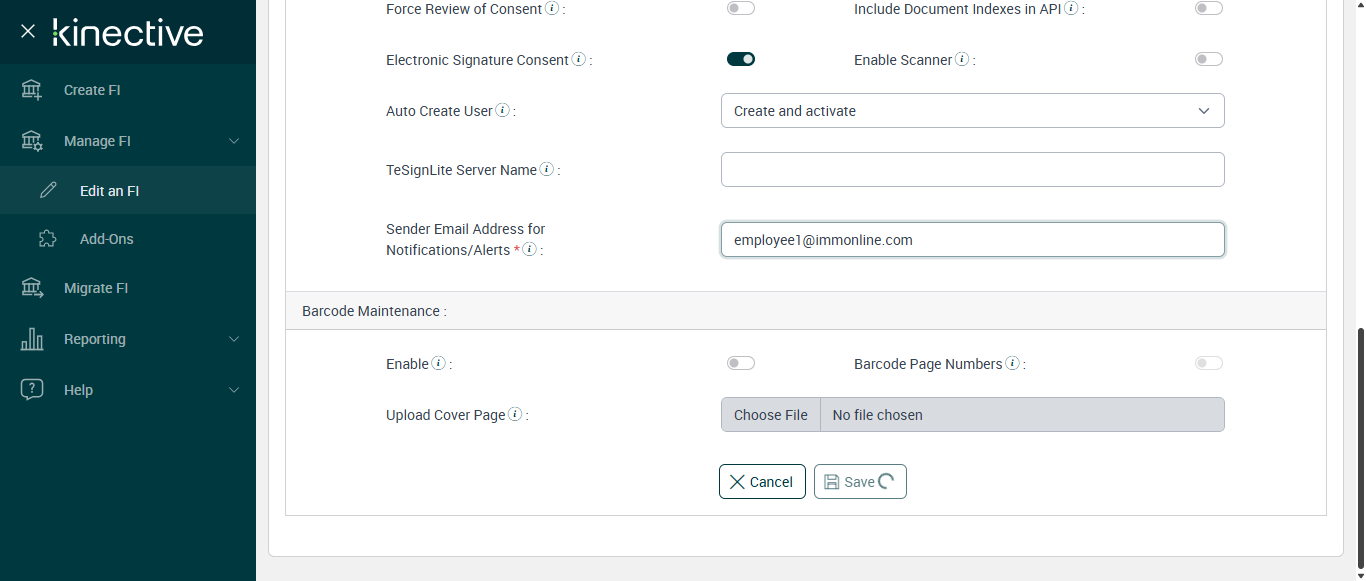This screenshot has width=1366, height=581.
Task: Turn on Force Review of Consent
Action: [x=741, y=8]
